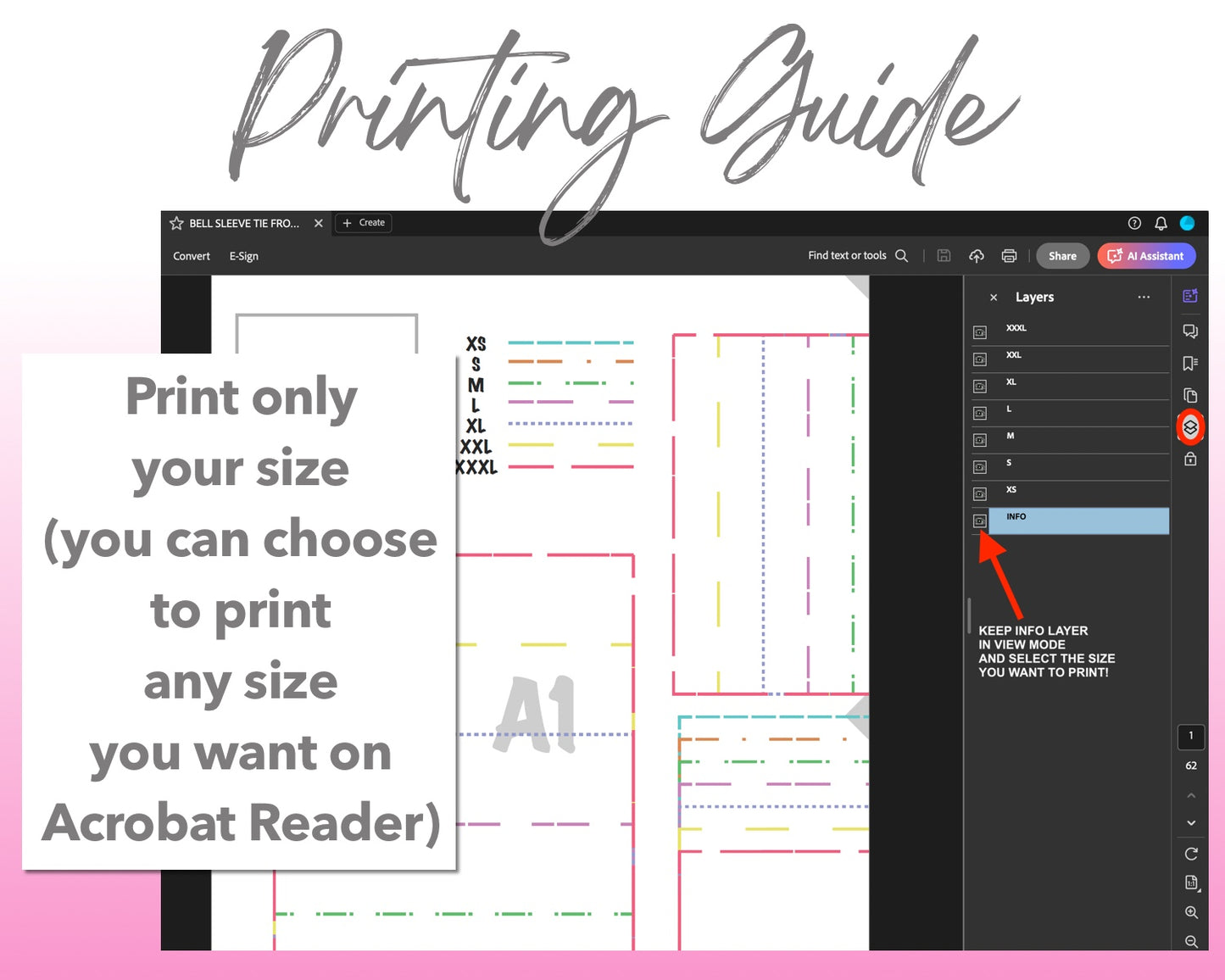Click the cloud upload icon
This screenshot has width=1225, height=980.
pyautogui.click(x=977, y=256)
